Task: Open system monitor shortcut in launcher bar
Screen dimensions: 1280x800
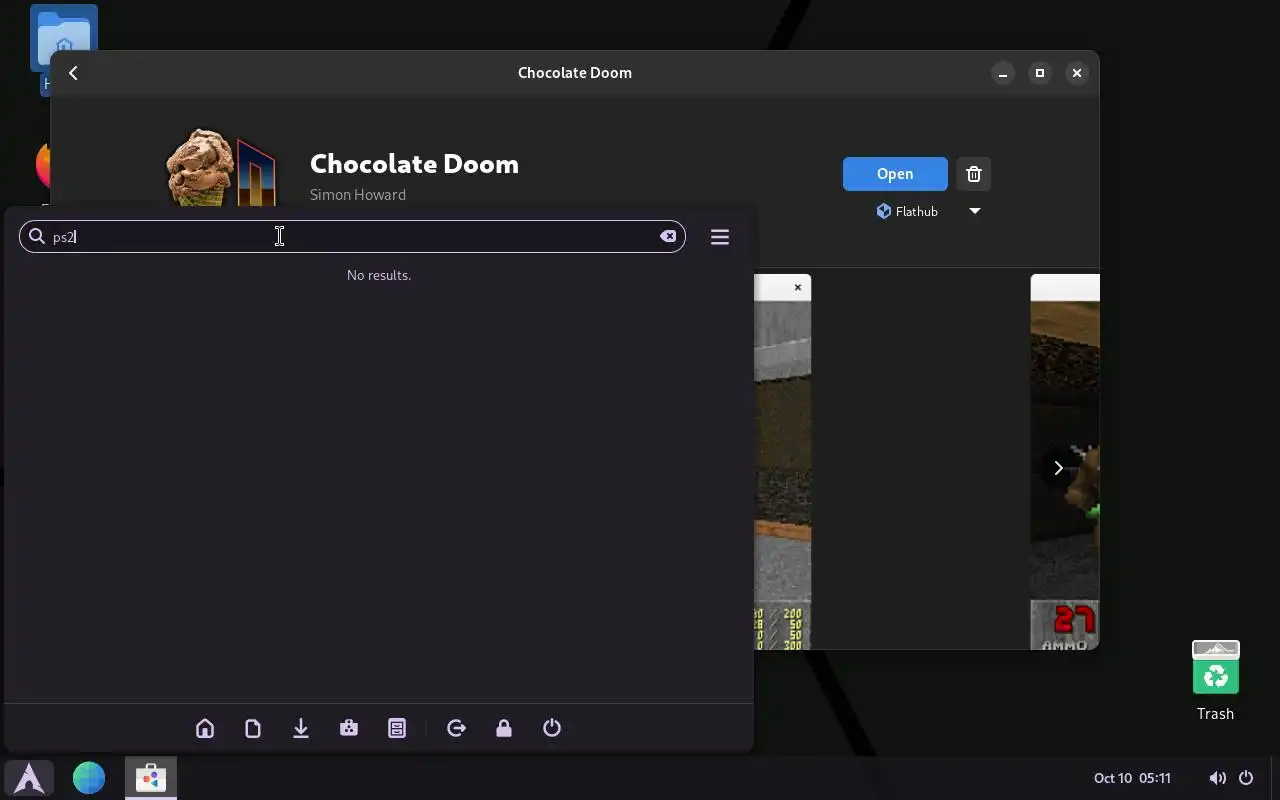Action: click(397, 728)
